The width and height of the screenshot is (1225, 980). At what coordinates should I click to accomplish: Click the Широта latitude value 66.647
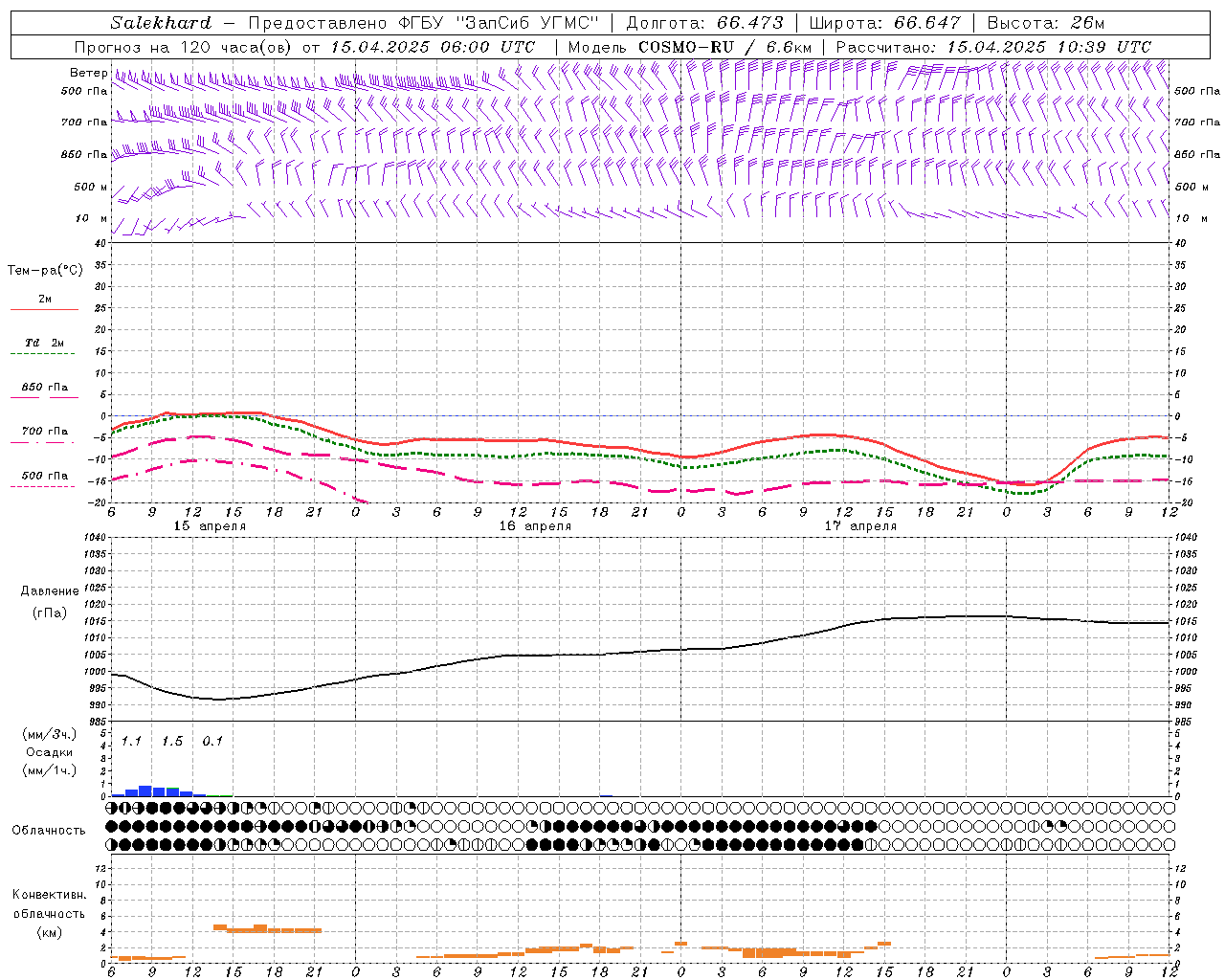click(x=926, y=23)
